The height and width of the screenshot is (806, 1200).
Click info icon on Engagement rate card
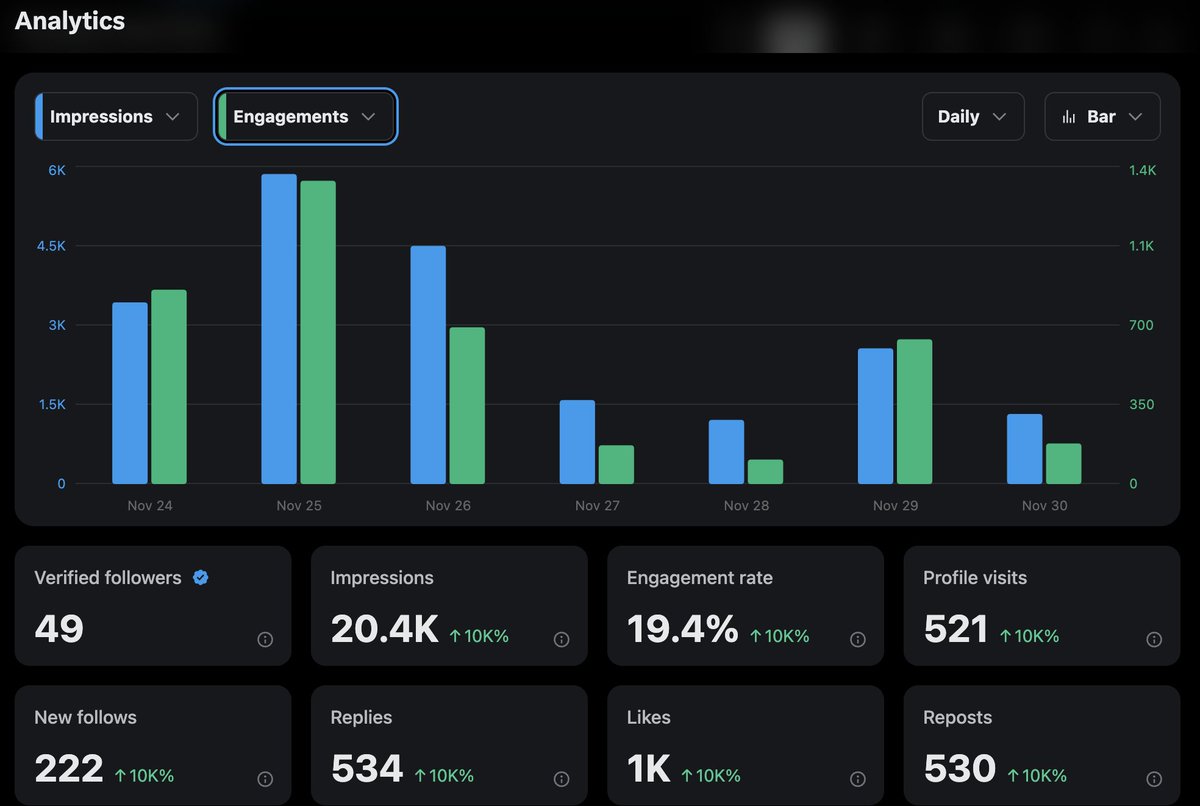pos(858,640)
